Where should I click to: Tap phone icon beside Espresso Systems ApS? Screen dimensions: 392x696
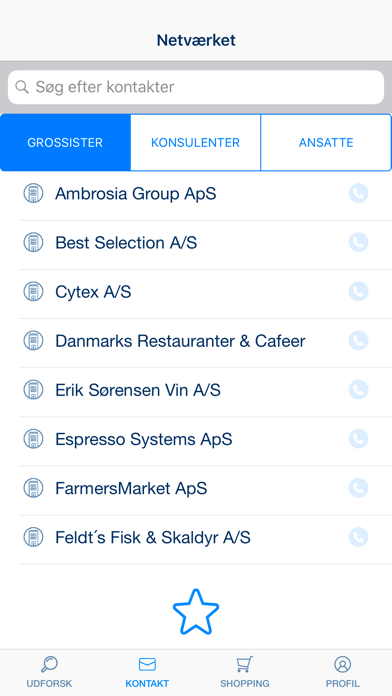point(358,439)
